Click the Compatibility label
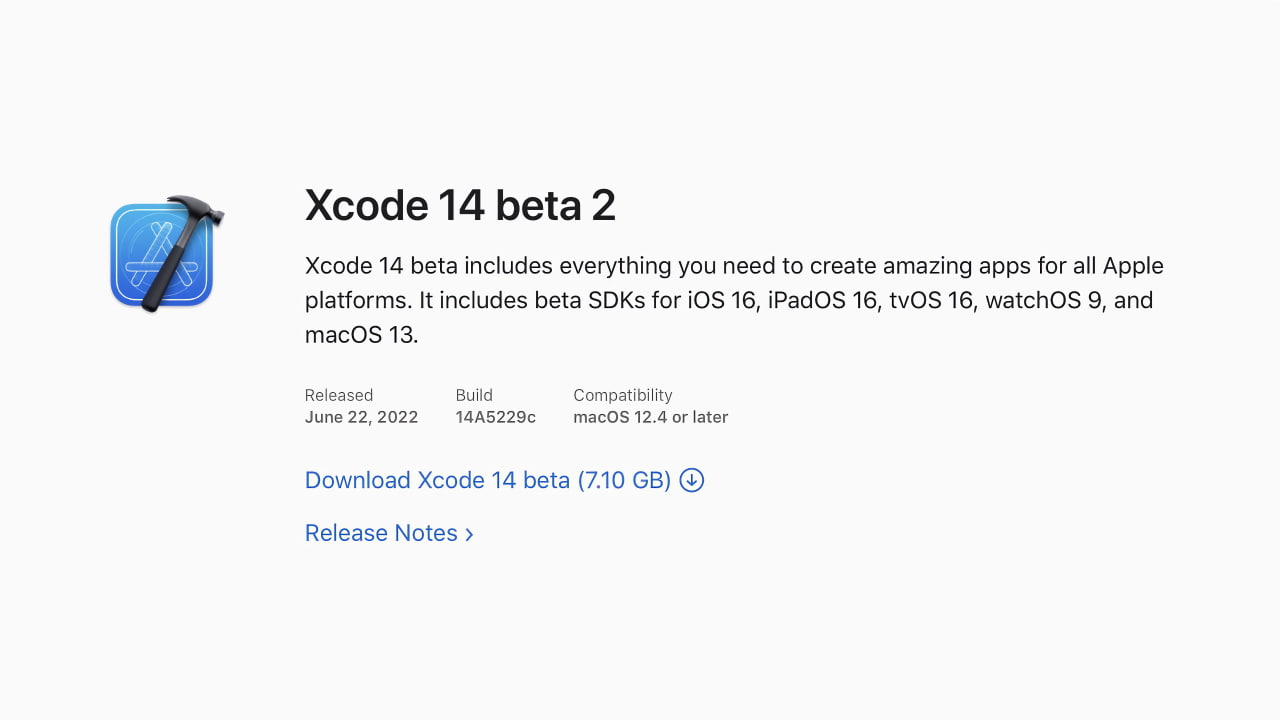 [622, 395]
